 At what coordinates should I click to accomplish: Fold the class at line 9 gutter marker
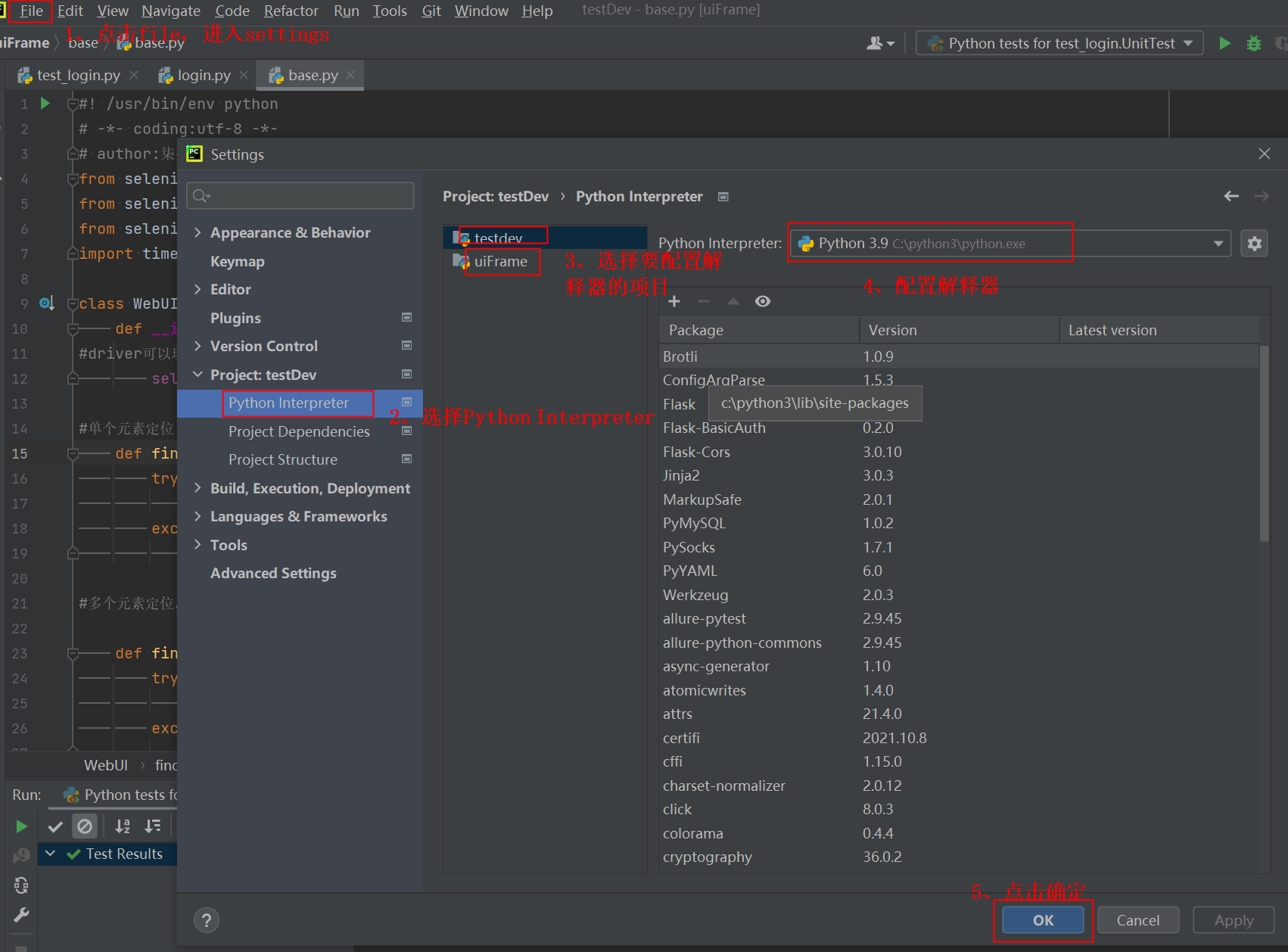(x=73, y=303)
